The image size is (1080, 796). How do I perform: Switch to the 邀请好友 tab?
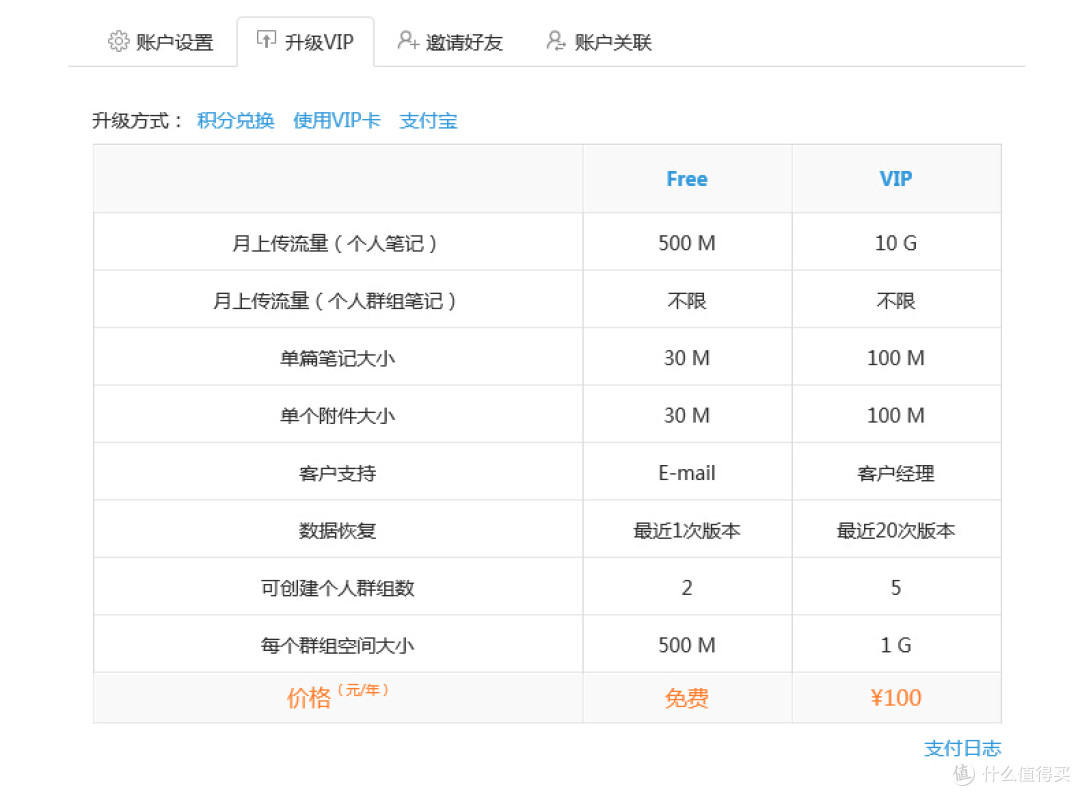450,42
